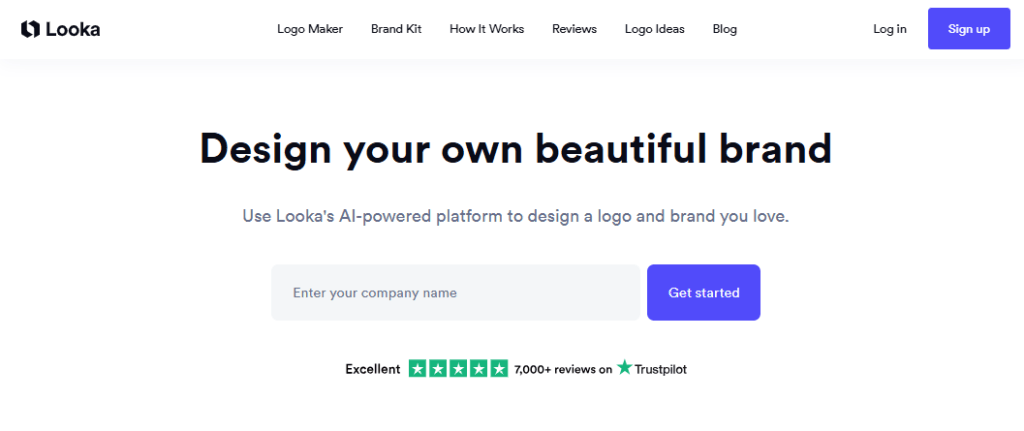Click the second green rating star
The width and height of the screenshot is (1024, 431).
tap(438, 369)
